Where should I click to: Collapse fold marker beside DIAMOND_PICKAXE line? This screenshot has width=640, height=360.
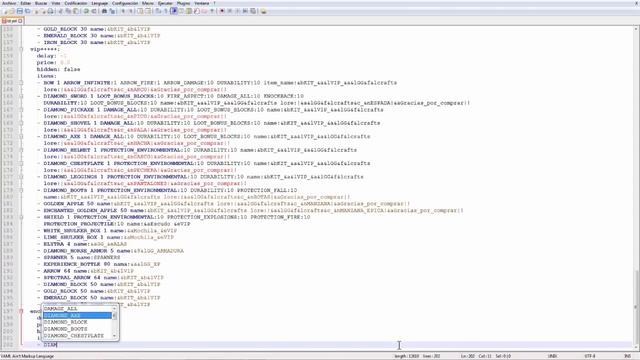(x=21, y=110)
